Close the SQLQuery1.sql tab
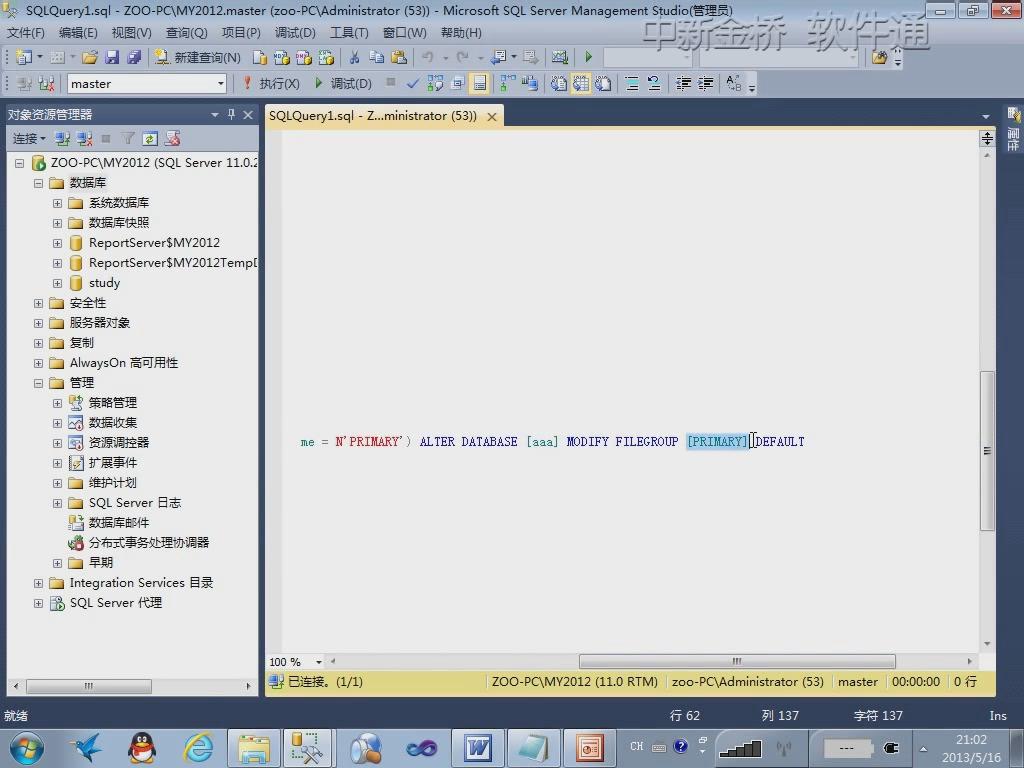The width and height of the screenshot is (1024, 768). [492, 116]
